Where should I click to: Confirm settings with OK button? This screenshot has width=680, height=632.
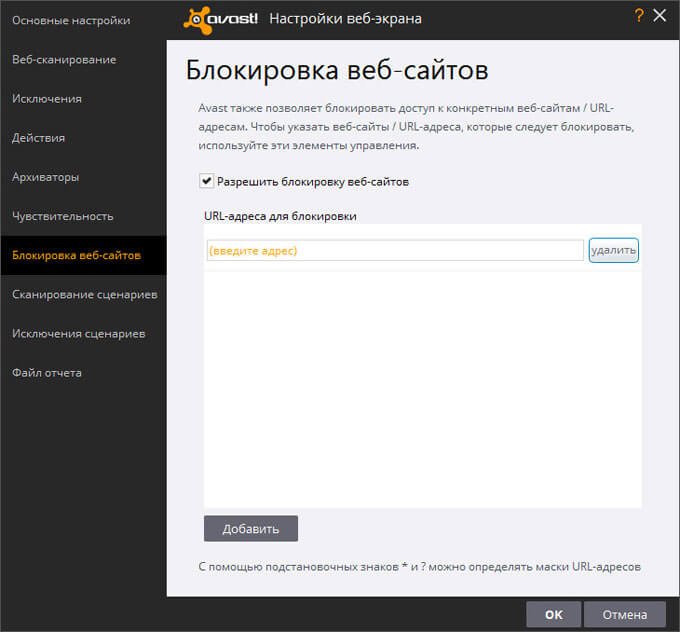[553, 614]
